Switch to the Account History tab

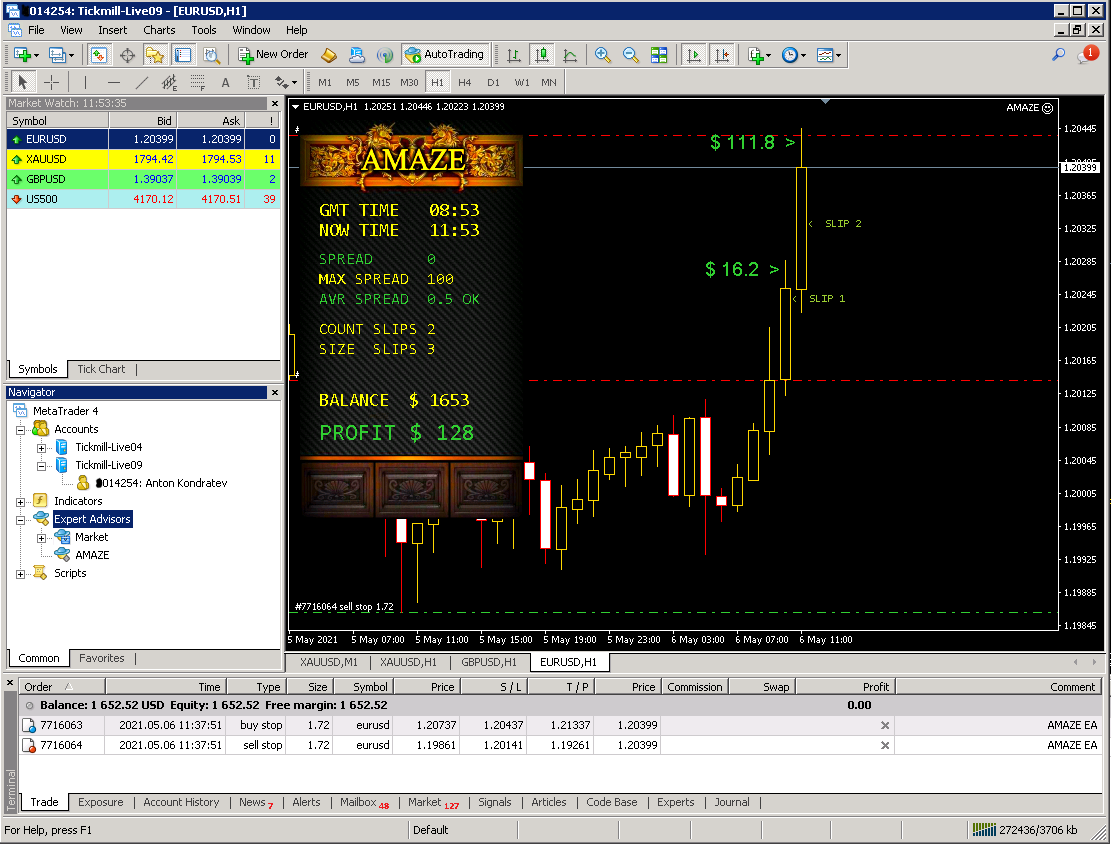point(181,802)
